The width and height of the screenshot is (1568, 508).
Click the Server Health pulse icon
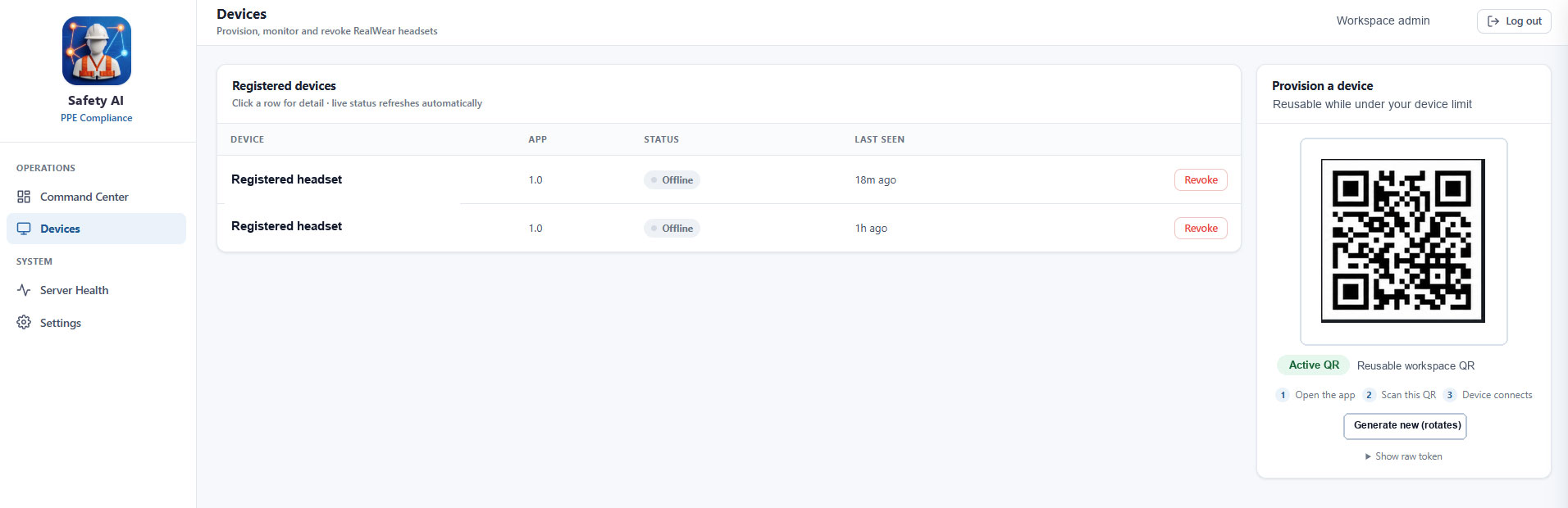[24, 290]
